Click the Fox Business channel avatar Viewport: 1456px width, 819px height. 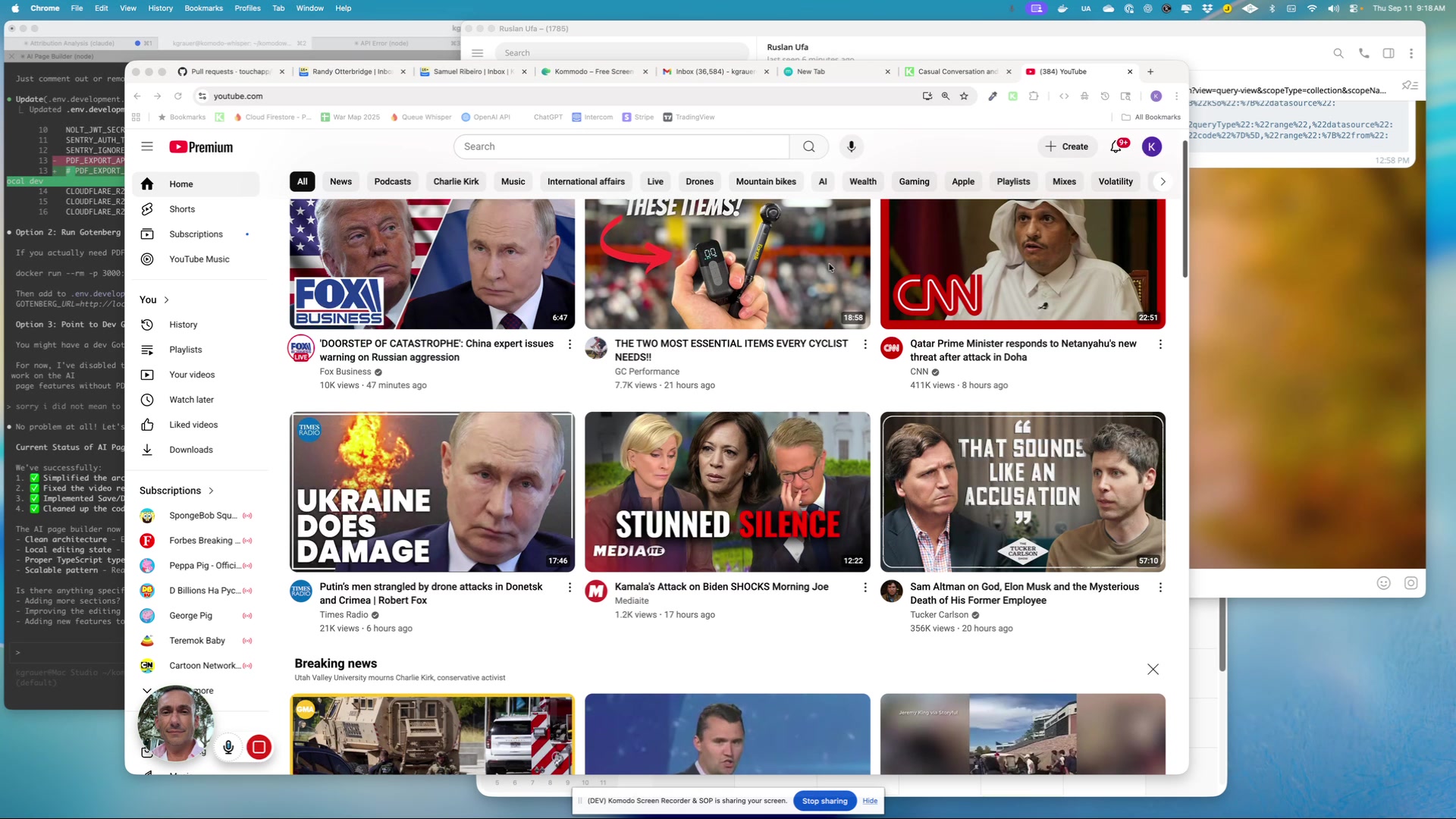click(301, 348)
